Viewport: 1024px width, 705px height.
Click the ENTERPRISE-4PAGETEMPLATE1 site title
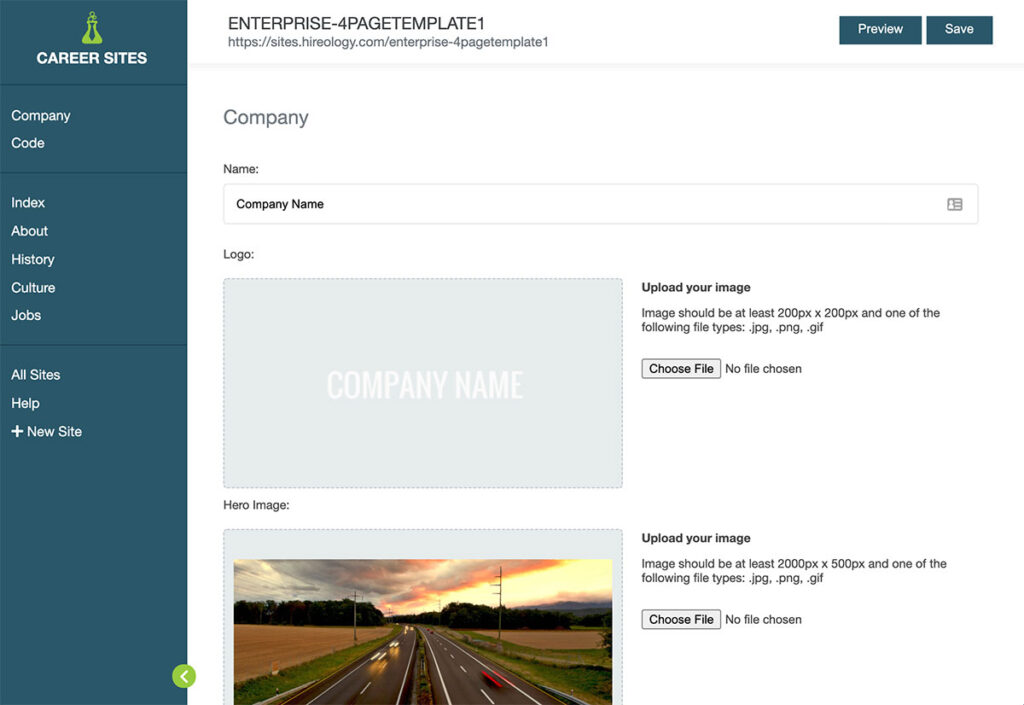357,24
